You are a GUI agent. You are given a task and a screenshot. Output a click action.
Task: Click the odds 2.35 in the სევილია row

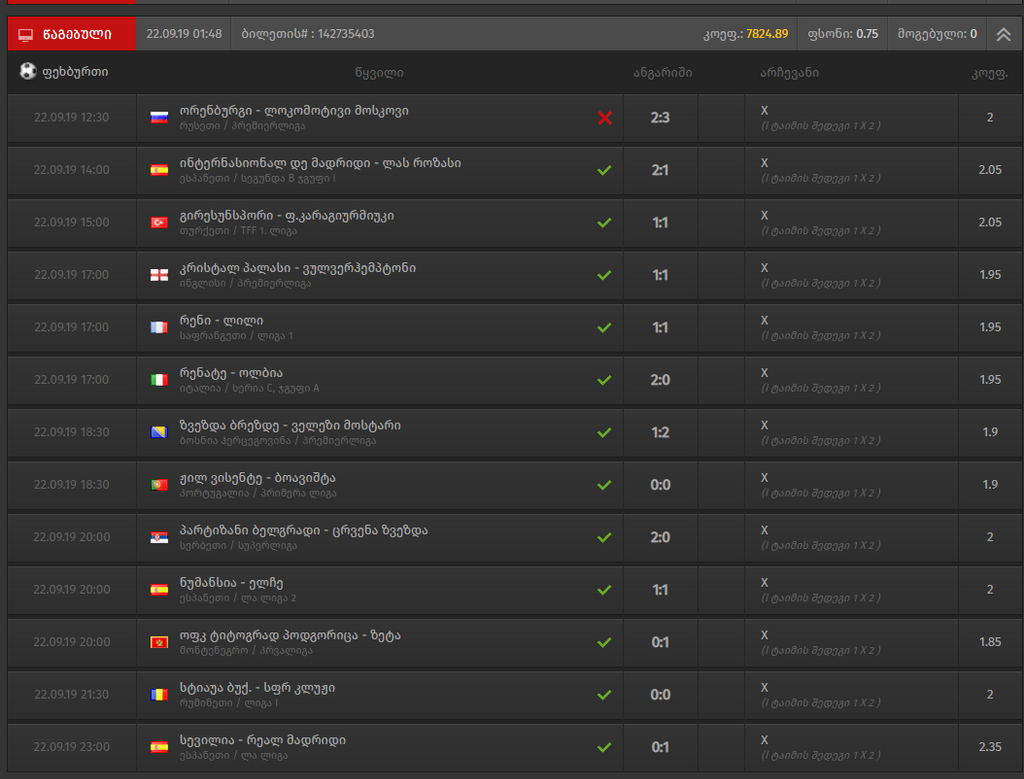pos(990,747)
